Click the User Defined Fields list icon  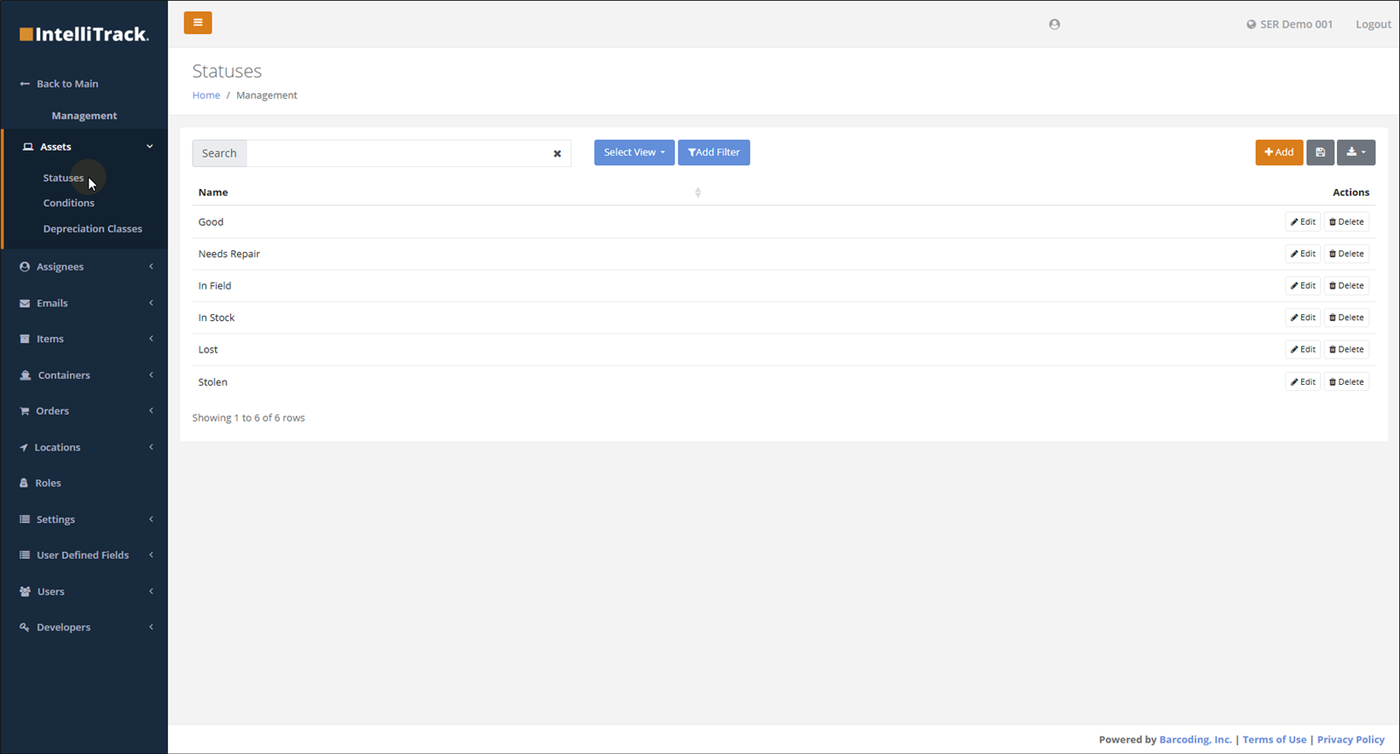[25, 555]
